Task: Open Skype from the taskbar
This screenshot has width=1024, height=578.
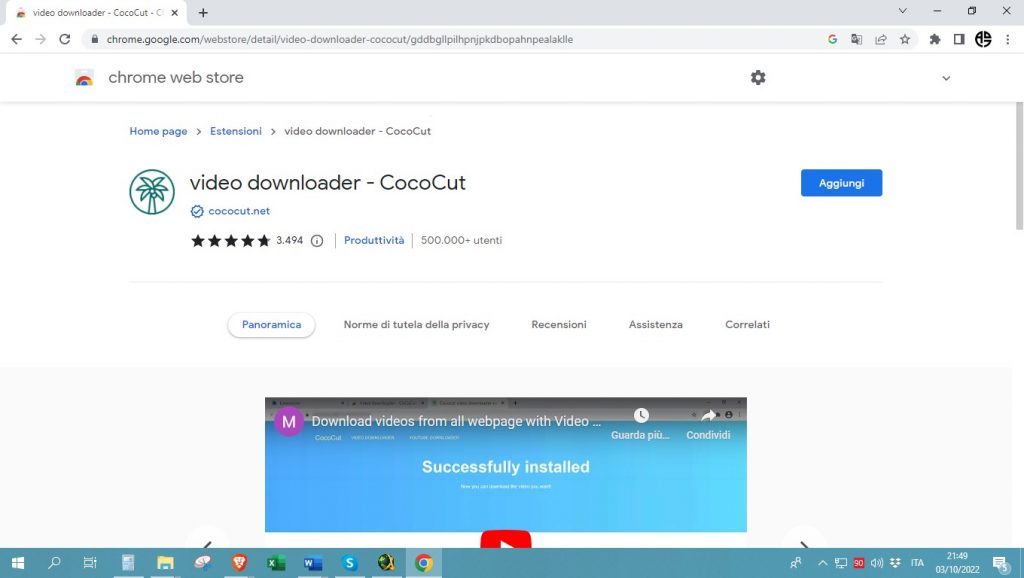Action: coord(349,562)
